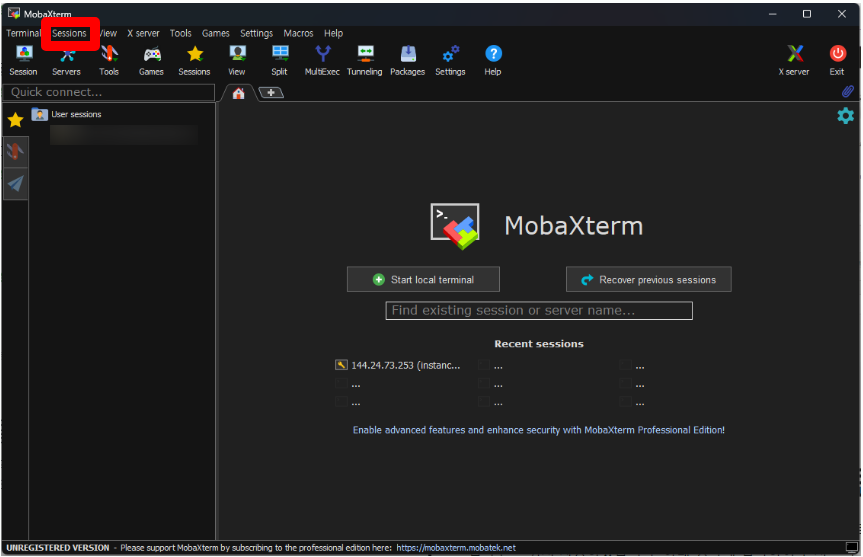Click the Quick connect field

coord(109,92)
